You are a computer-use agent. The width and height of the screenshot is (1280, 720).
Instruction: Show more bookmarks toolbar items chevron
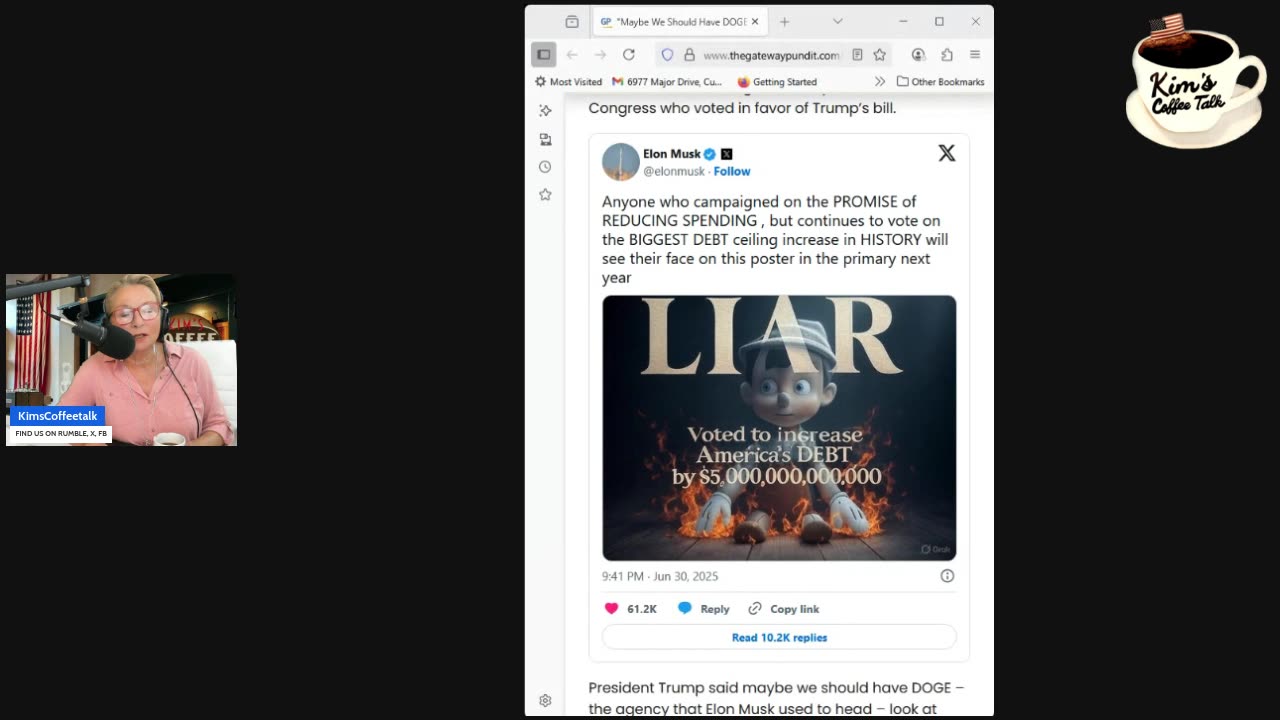(x=880, y=82)
